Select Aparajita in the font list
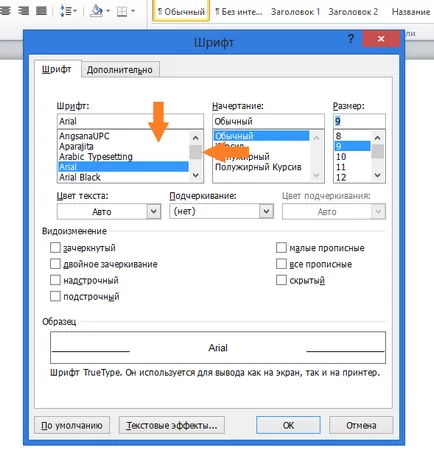 click(x=123, y=146)
